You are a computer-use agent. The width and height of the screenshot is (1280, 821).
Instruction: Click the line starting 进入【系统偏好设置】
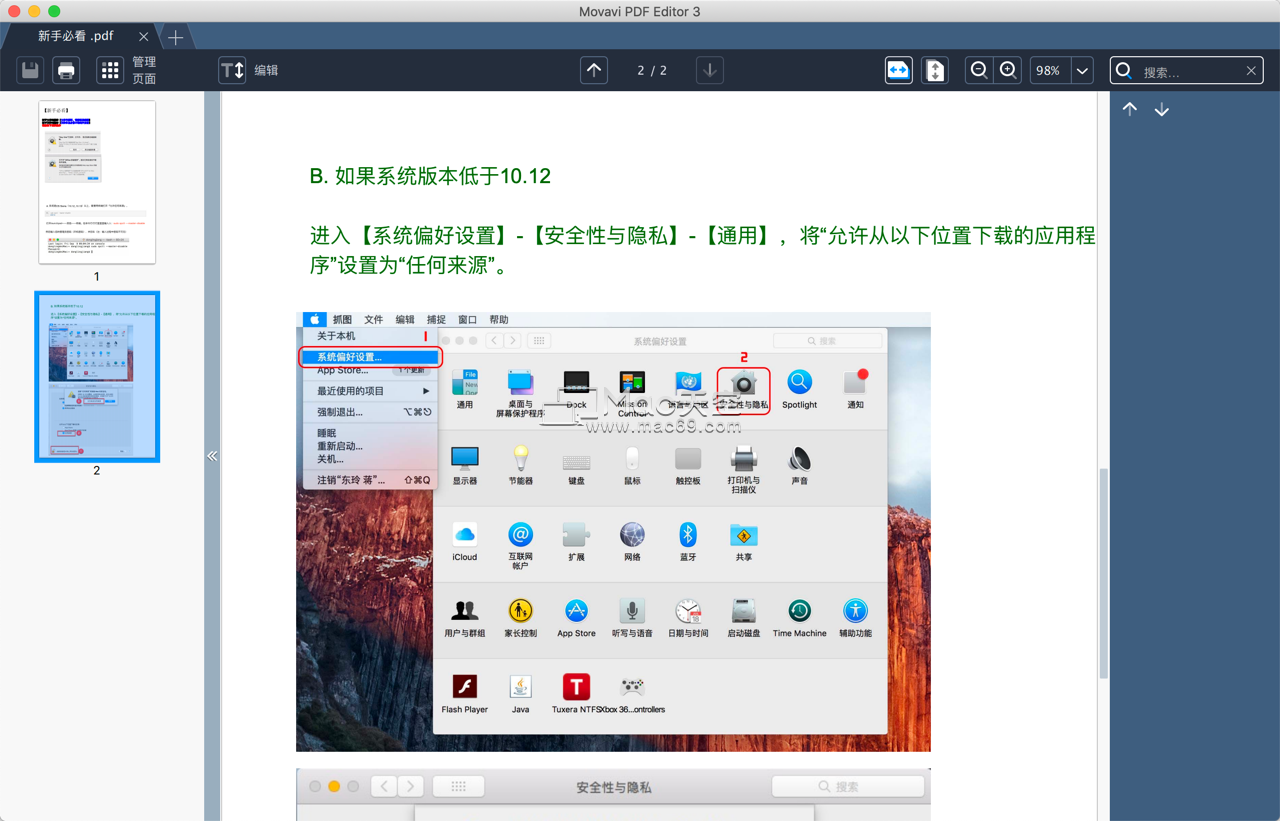(x=702, y=236)
